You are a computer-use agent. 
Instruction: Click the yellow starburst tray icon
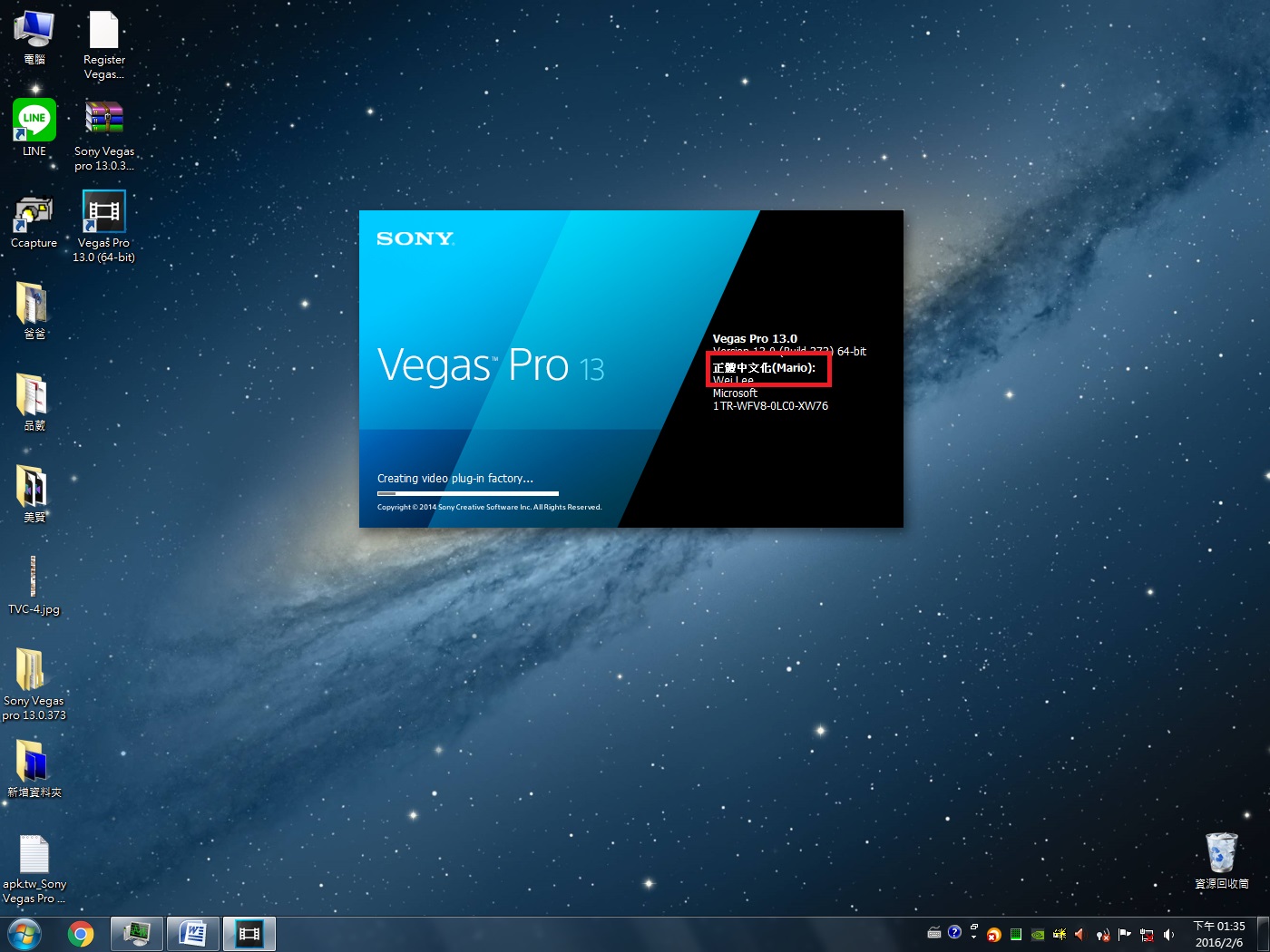tap(1060, 934)
